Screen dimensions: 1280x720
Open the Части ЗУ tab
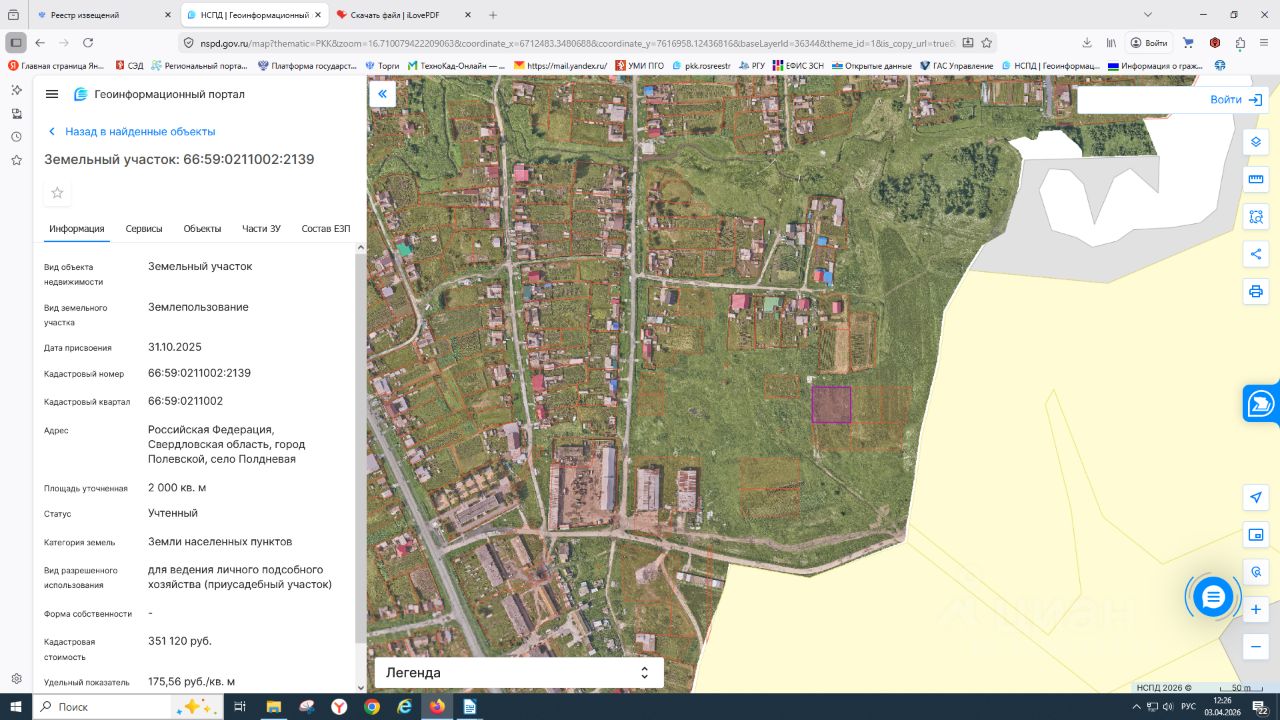click(x=261, y=229)
